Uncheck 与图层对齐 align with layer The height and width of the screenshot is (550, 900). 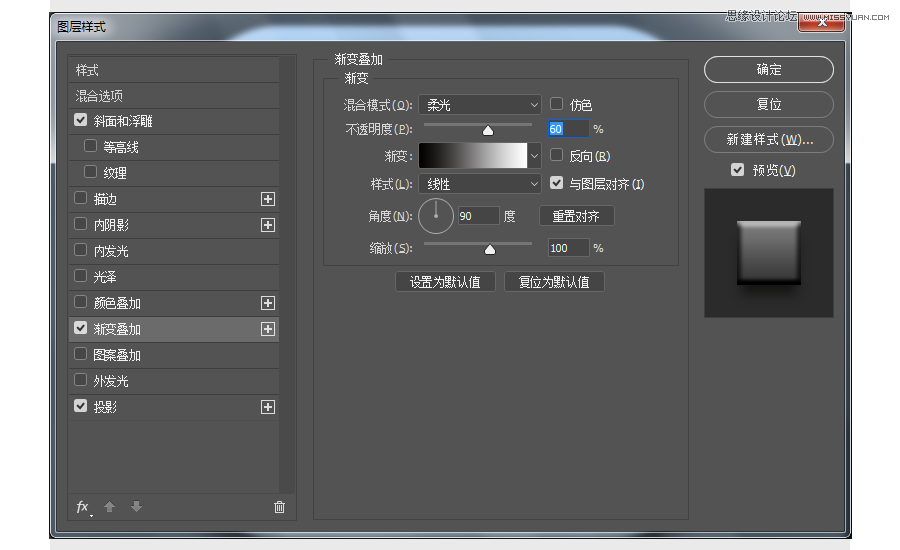click(x=556, y=183)
